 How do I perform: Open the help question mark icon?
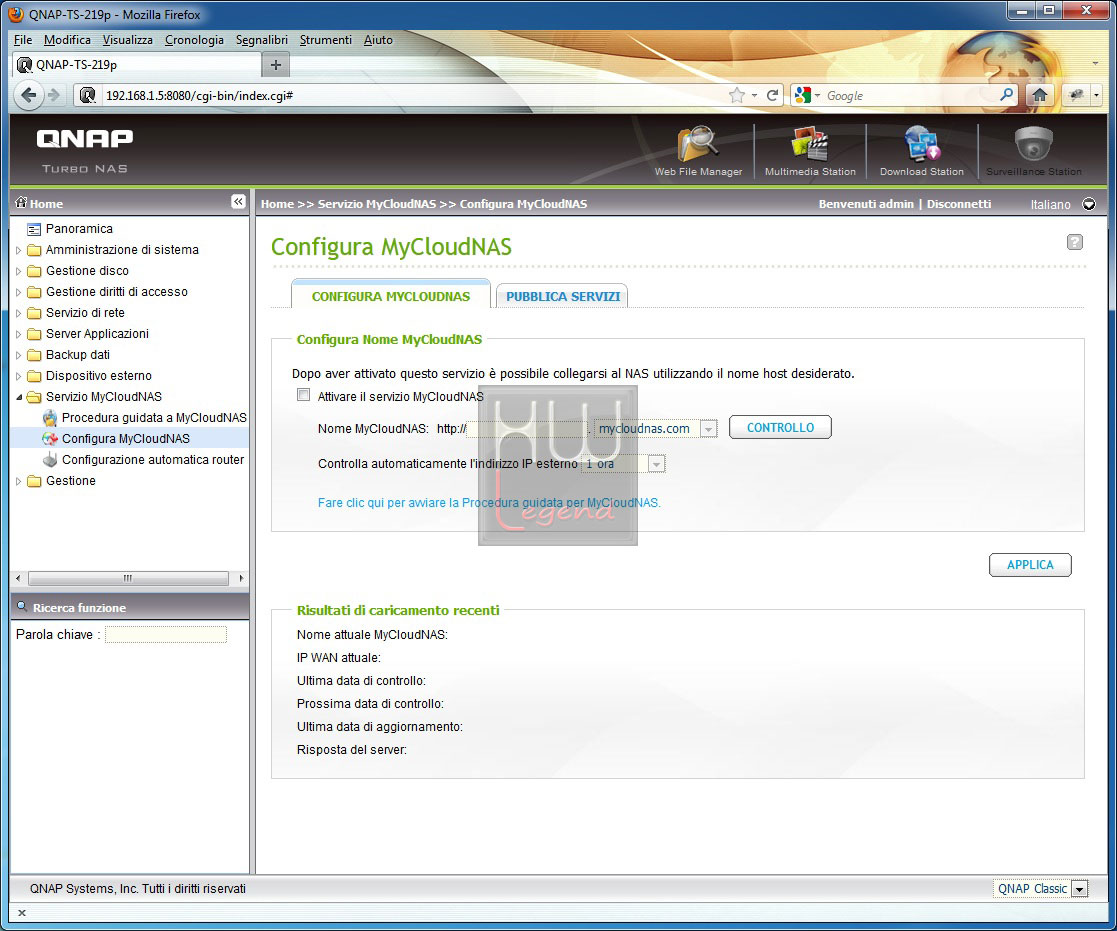click(x=1074, y=242)
